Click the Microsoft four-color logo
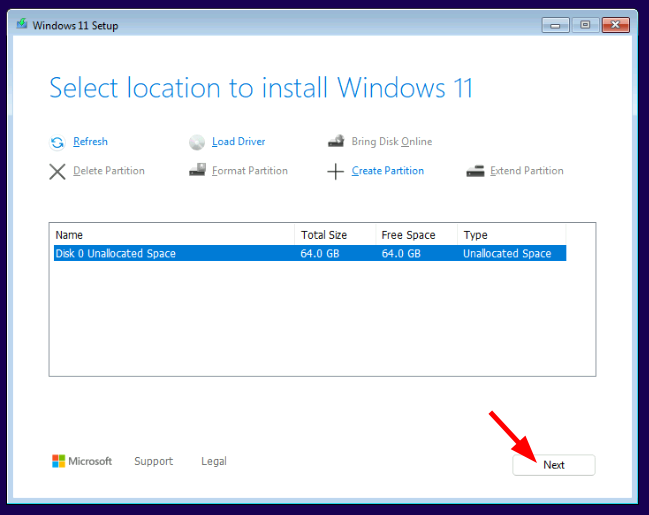The image size is (649, 515). click(58, 461)
